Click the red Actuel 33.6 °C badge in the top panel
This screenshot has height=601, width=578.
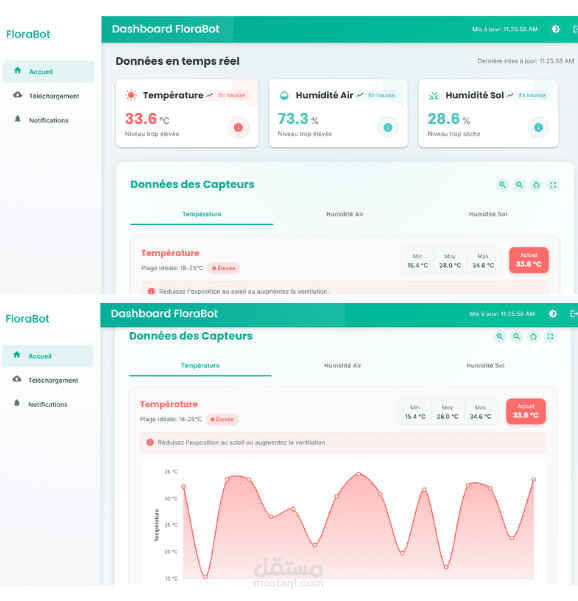click(529, 260)
